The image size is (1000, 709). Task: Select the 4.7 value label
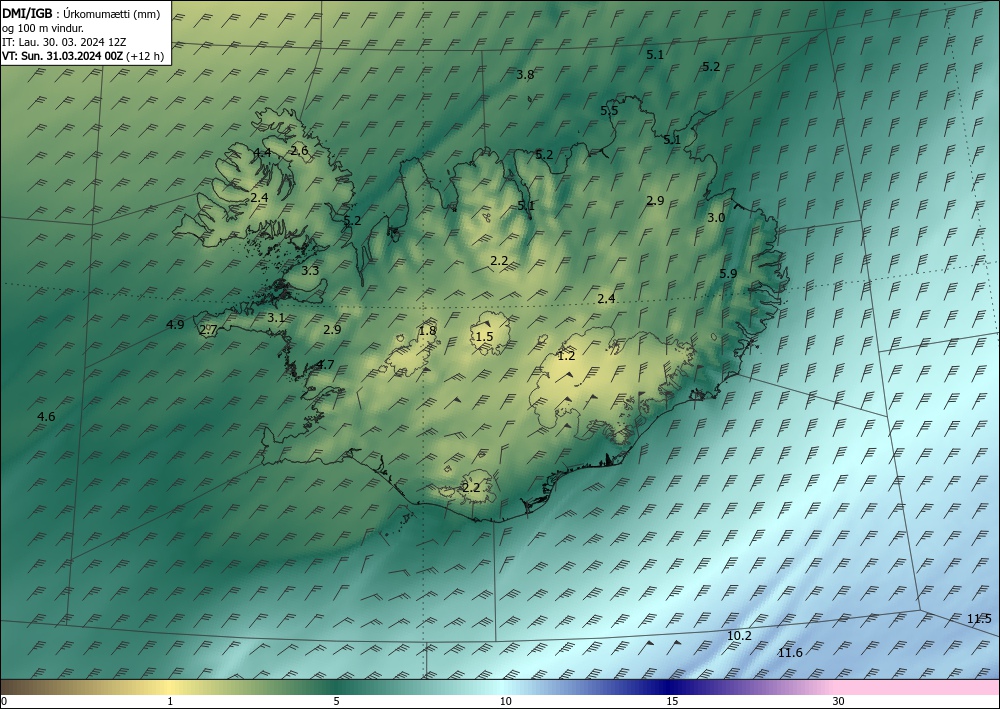325,365
